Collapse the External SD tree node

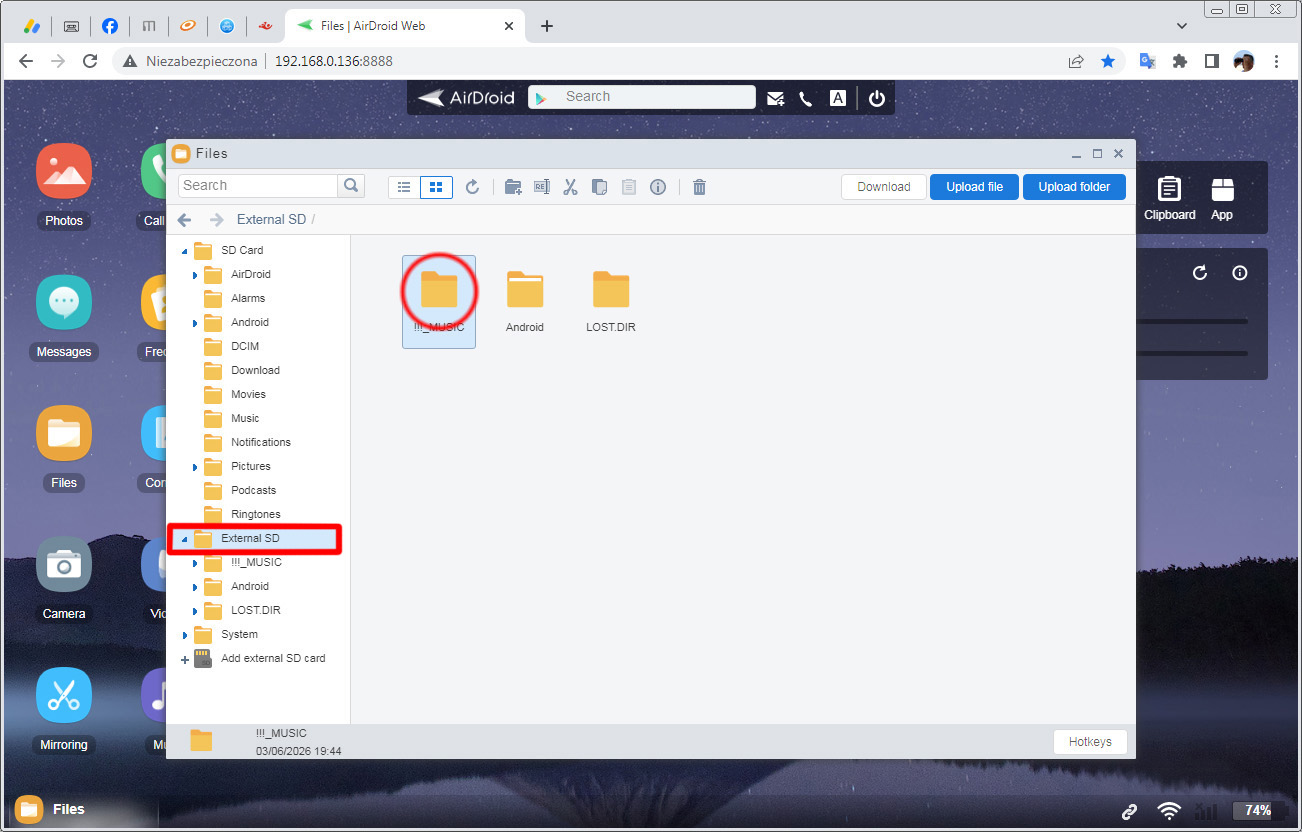(184, 539)
